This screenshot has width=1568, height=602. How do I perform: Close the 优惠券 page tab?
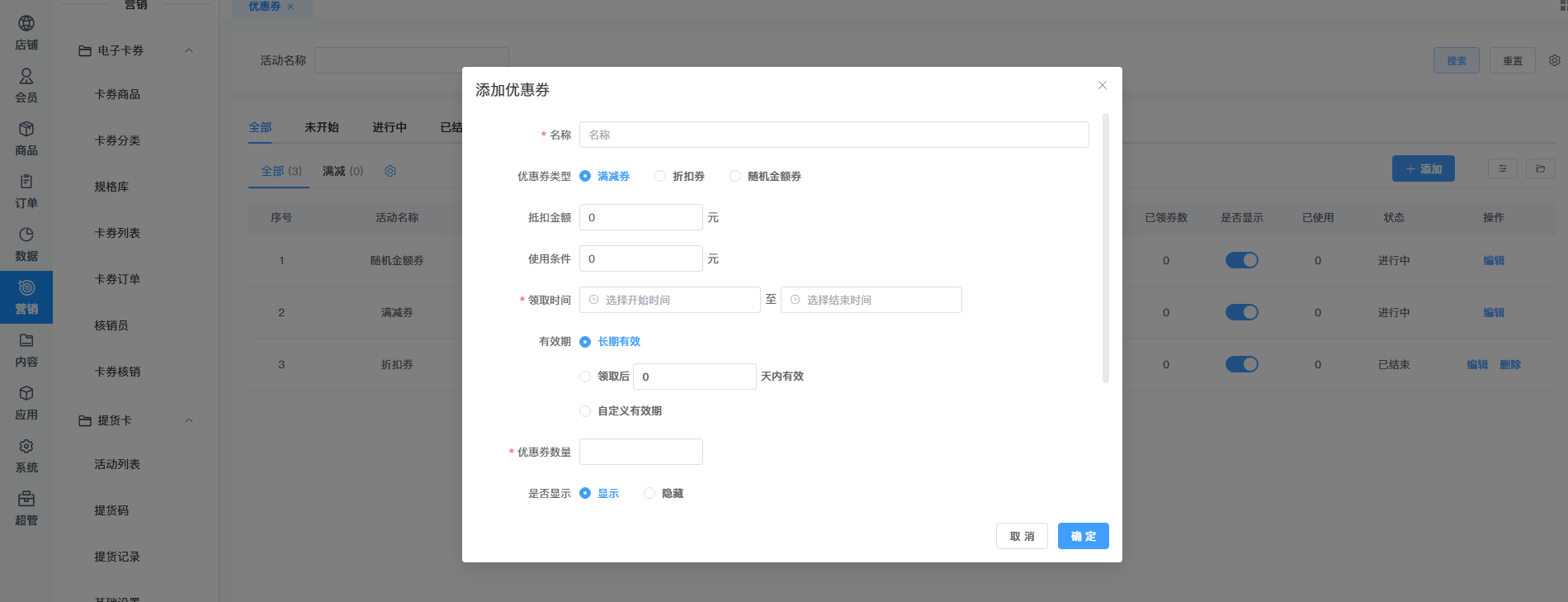290,7
